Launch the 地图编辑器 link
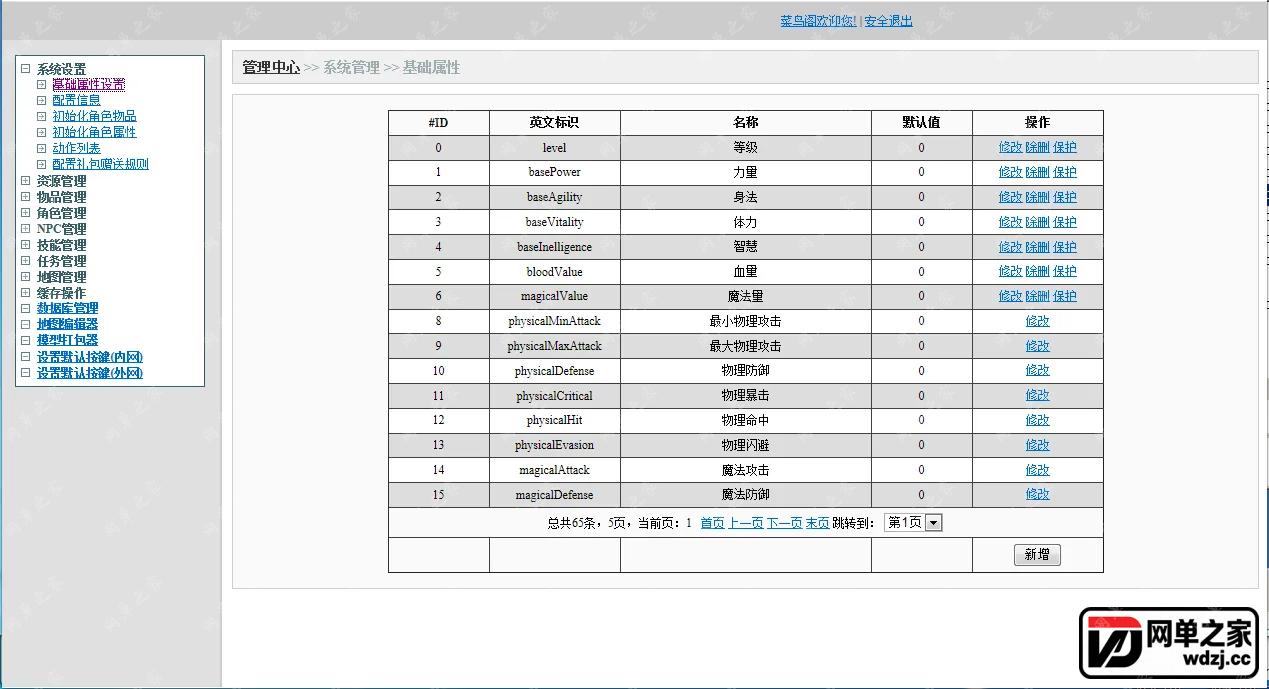This screenshot has height=689, width=1269. [68, 324]
